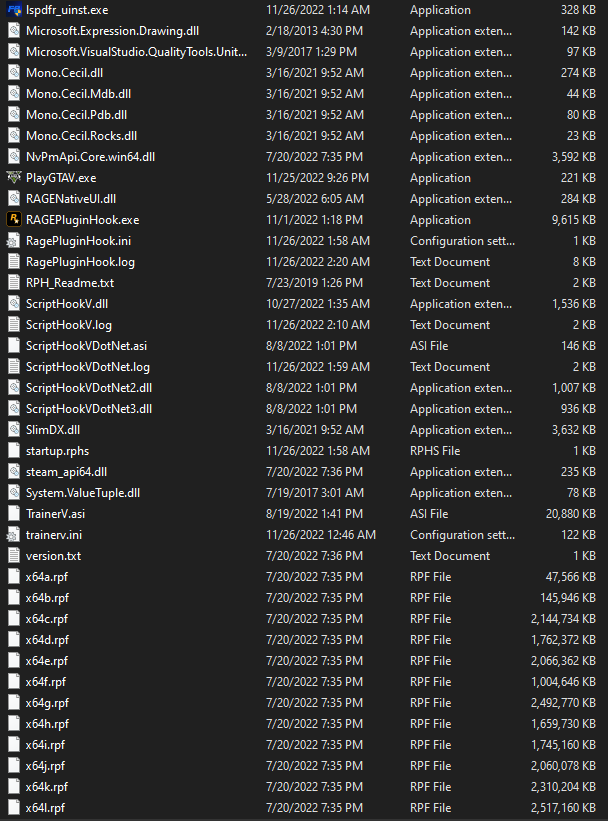Select the trainerv.ini file name
The height and width of the screenshot is (821, 608).
point(54,535)
